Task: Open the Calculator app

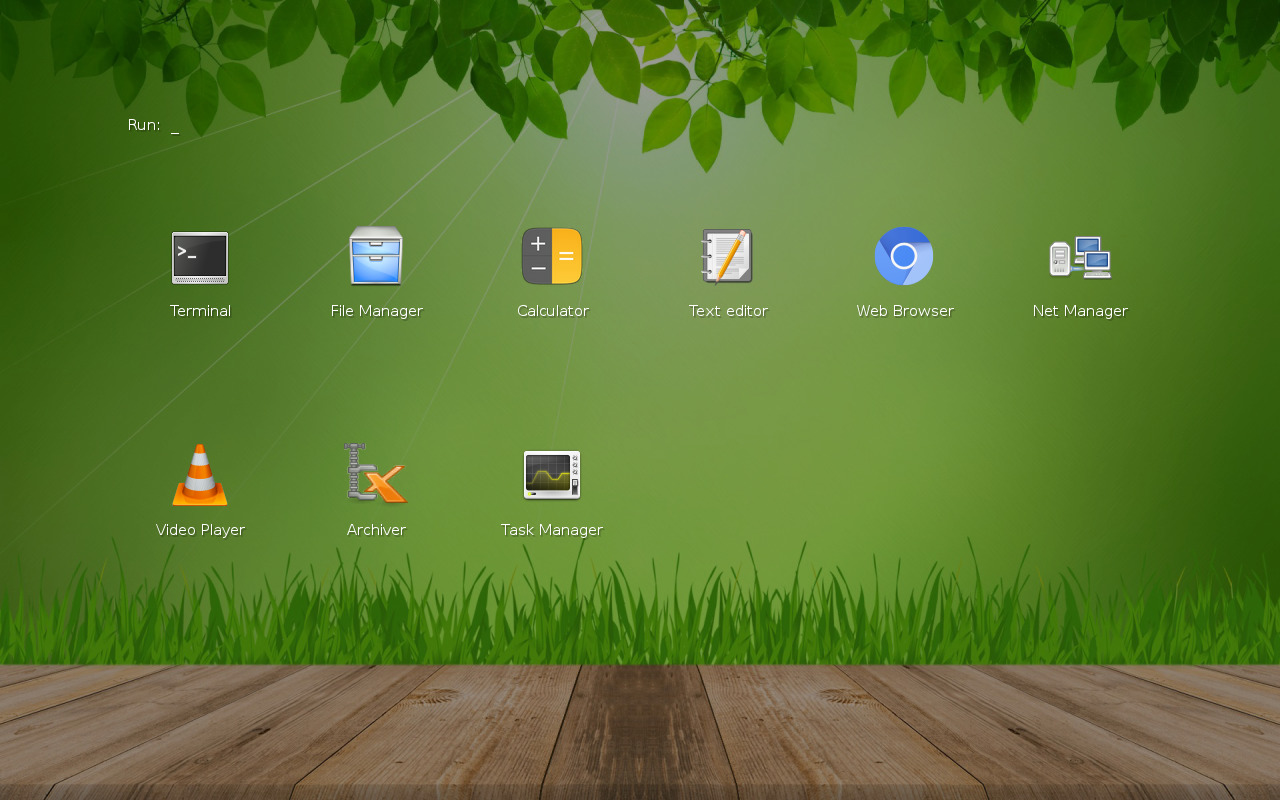Action: tap(552, 256)
